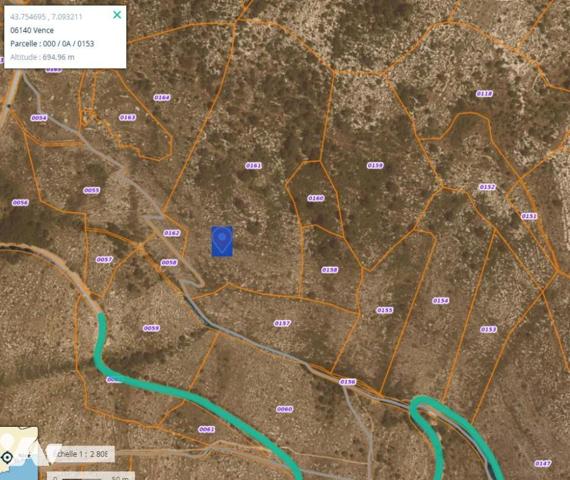Screen dimensions: 570x480
Task: Click the scale 1:2 808 field
Action: (x=83, y=454)
